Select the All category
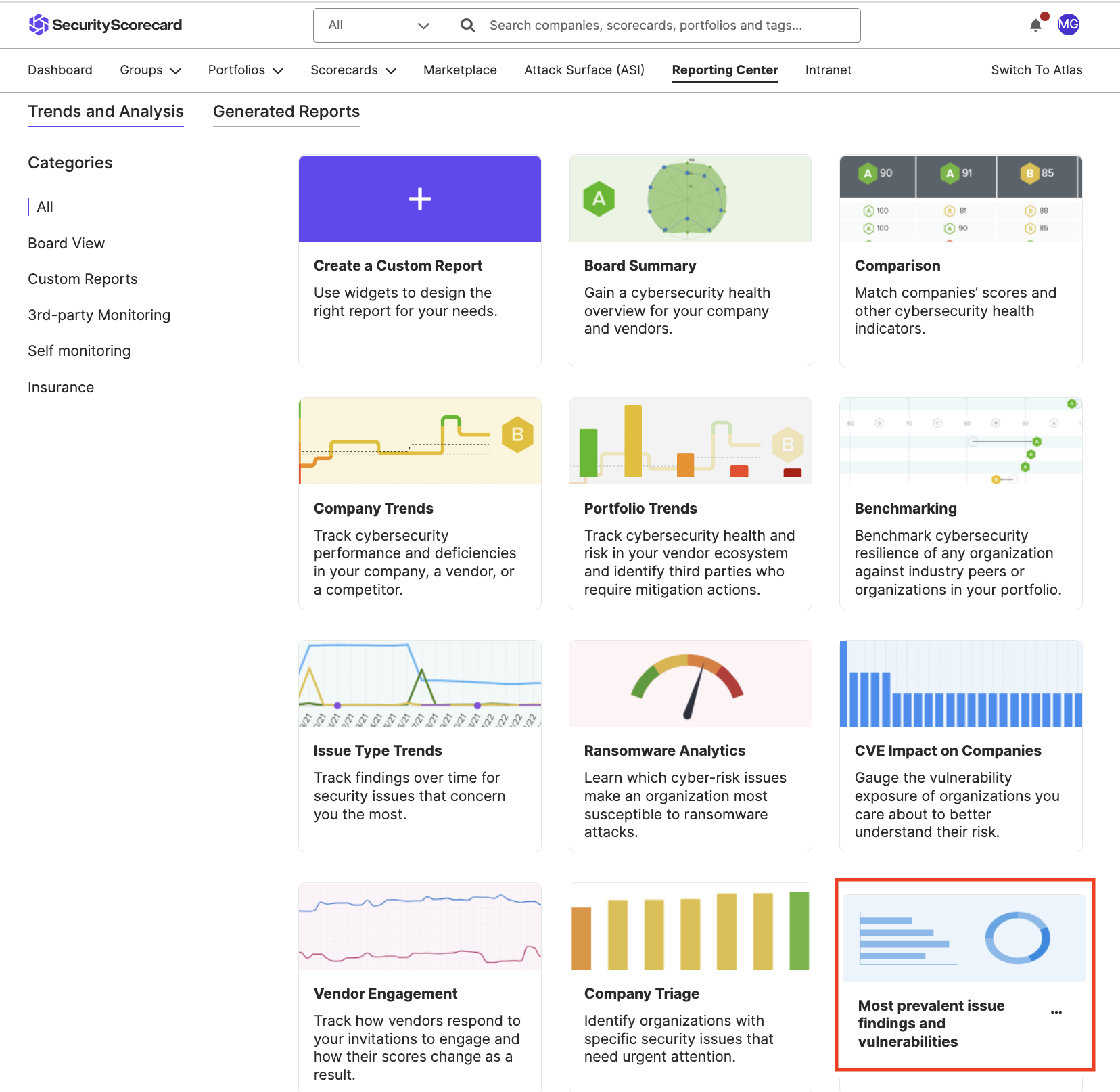The width and height of the screenshot is (1120, 1092). 45,207
